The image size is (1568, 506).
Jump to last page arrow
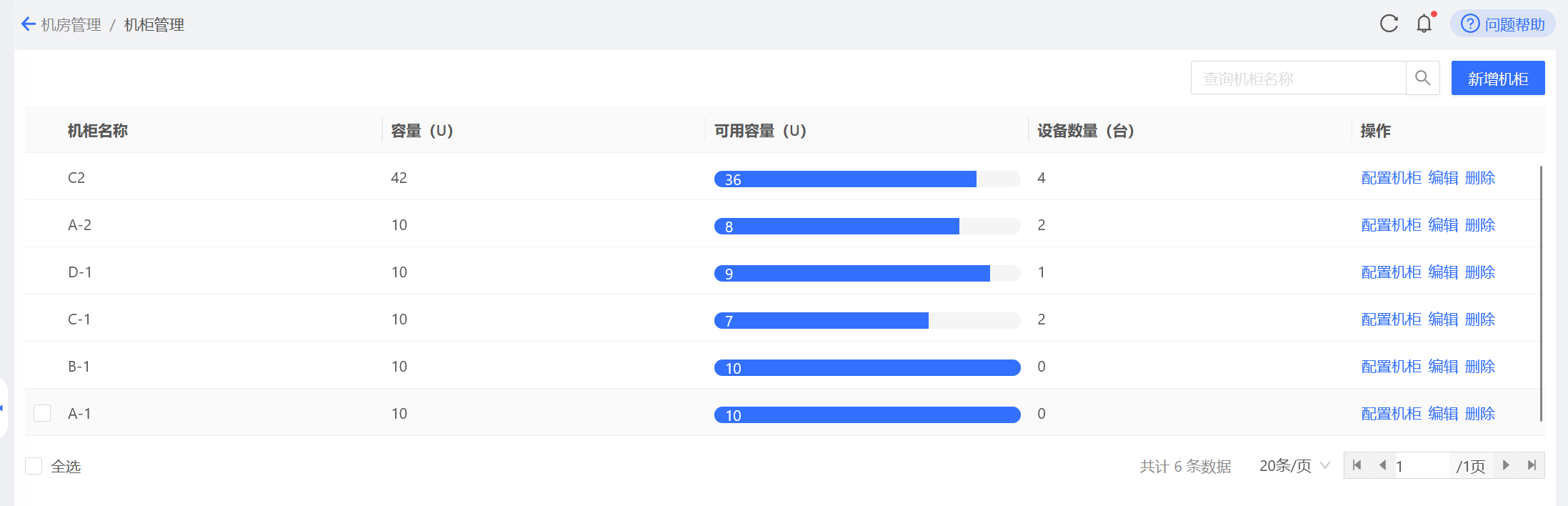click(1532, 465)
